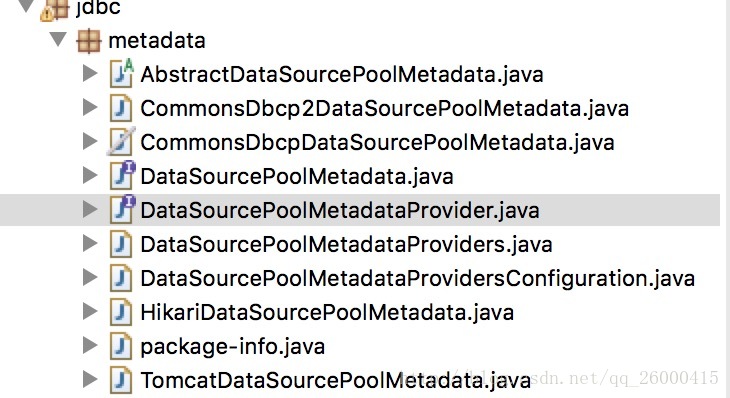Viewport: 730px width, 398px height.
Task: Expand TomcatDataSourcePoolMetadata.java disclosure triangle
Action: [90, 379]
